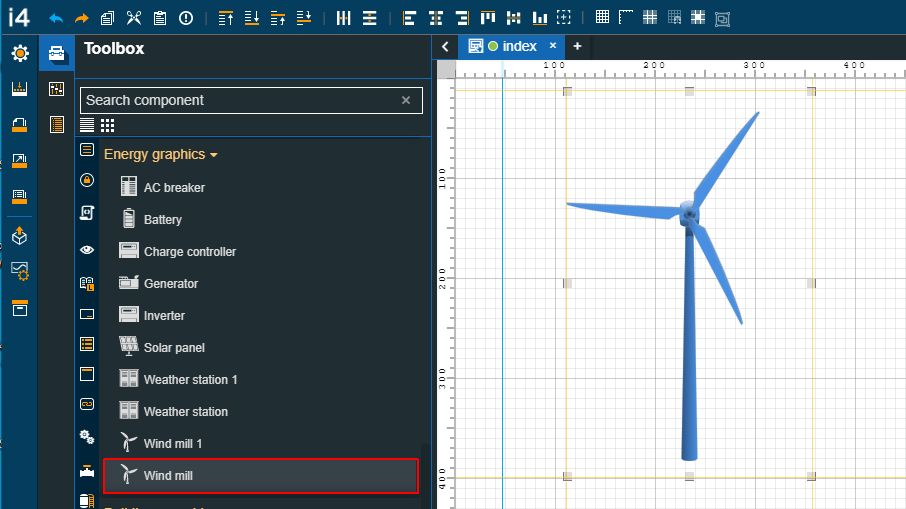Click the download tray sidebar icon

(x=20, y=88)
